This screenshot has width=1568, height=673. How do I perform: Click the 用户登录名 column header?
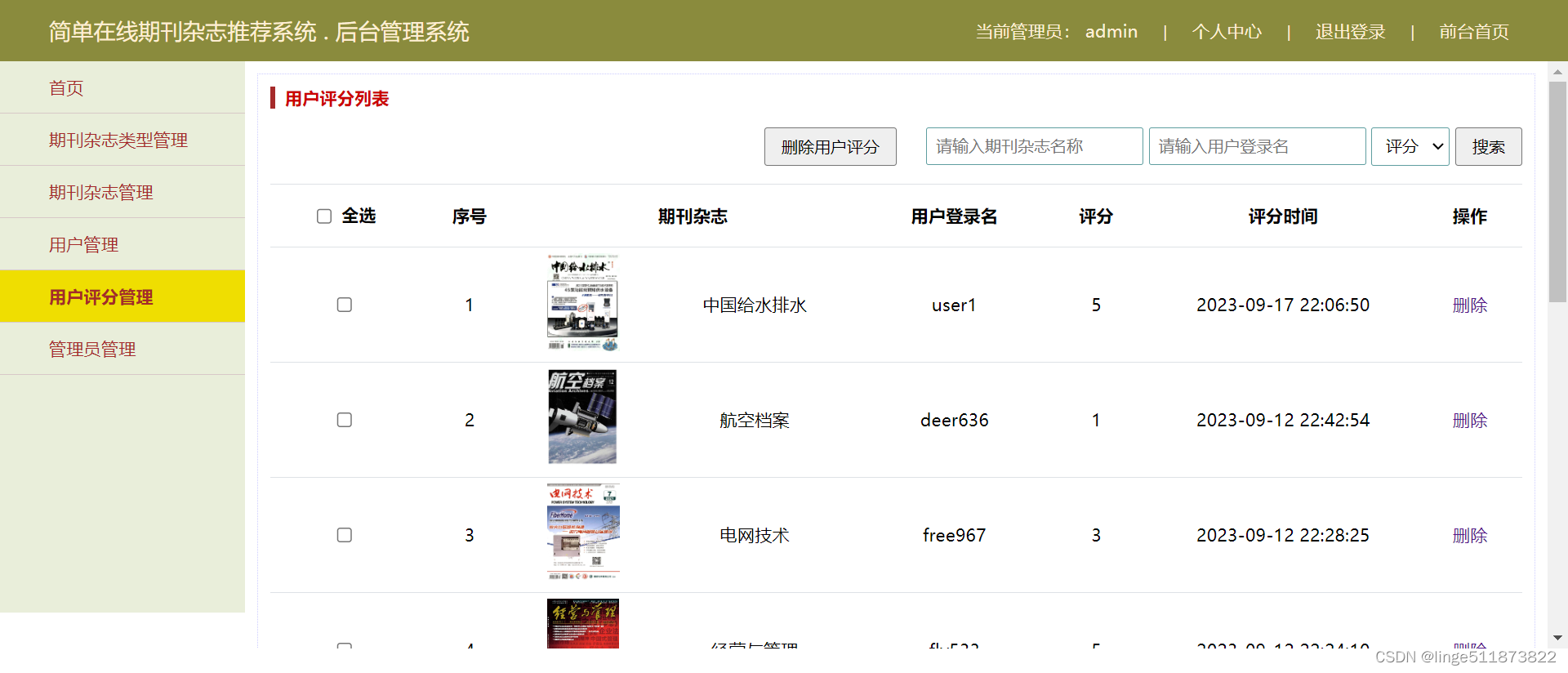click(x=954, y=216)
